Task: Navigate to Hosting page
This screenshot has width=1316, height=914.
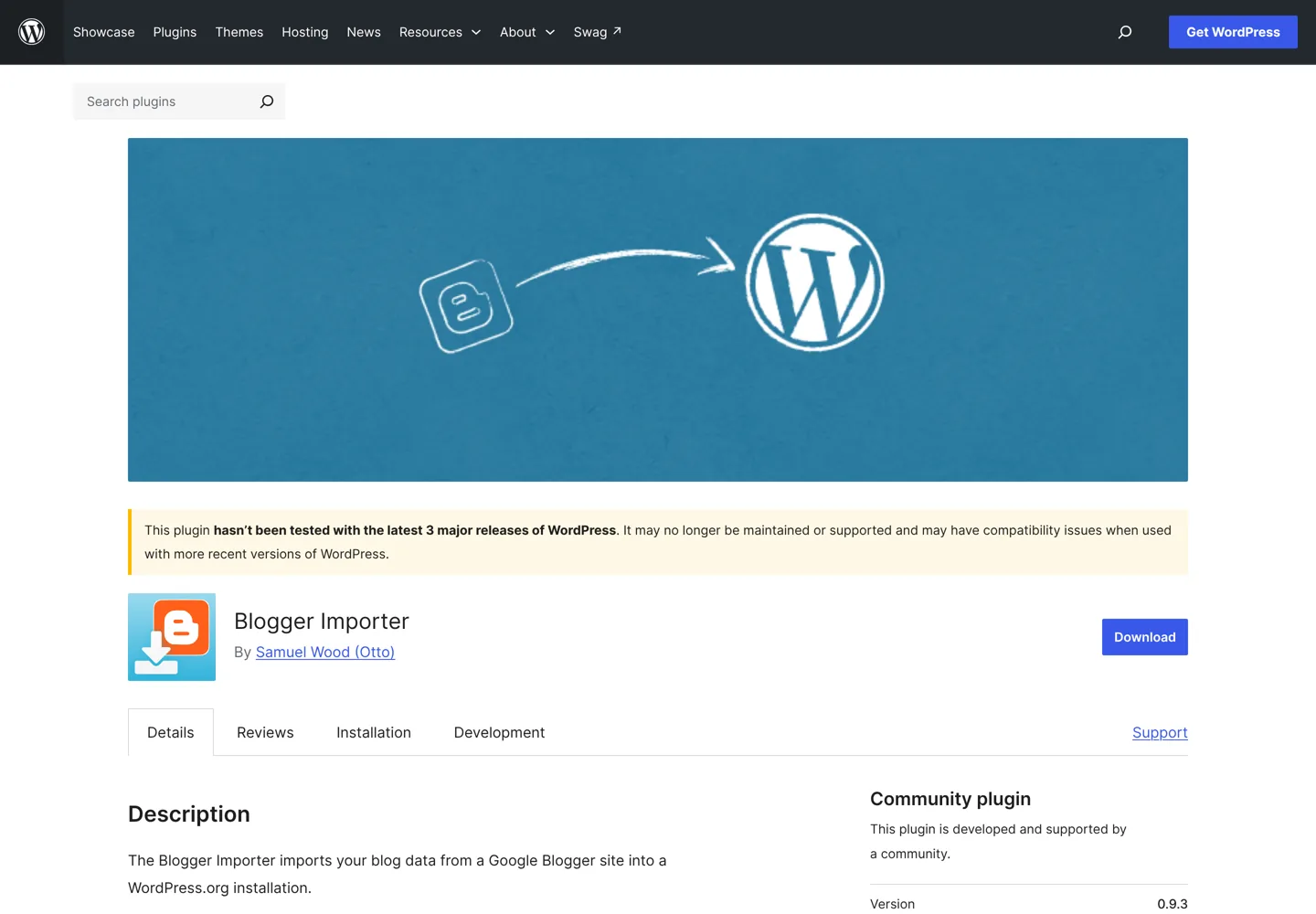Action: [305, 32]
